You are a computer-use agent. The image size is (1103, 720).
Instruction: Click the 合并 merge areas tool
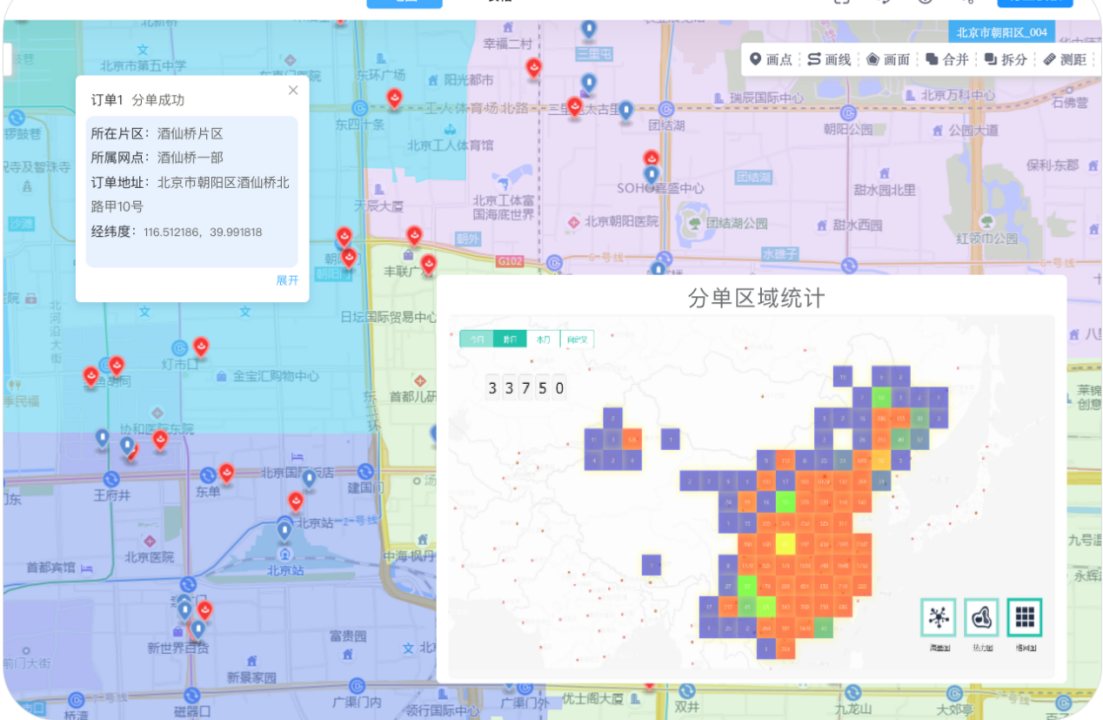947,59
